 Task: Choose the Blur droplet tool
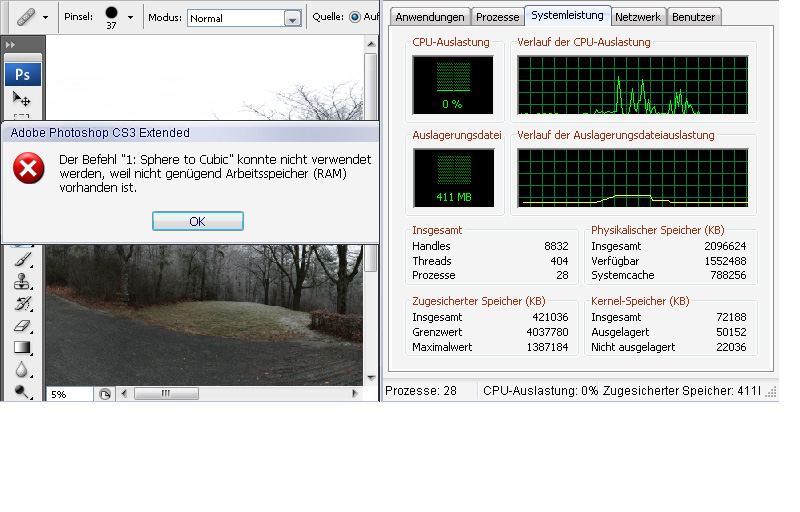point(22,369)
